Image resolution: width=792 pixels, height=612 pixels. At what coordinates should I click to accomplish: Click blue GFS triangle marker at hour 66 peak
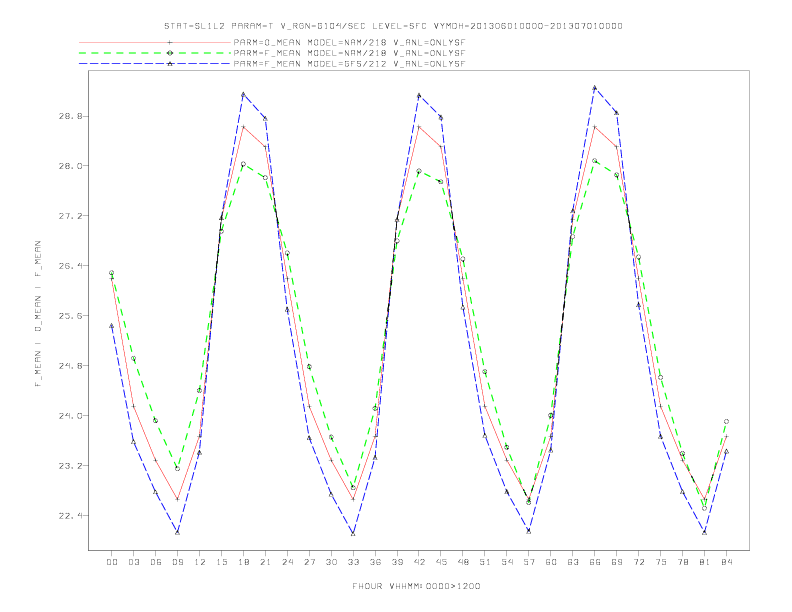coord(595,87)
